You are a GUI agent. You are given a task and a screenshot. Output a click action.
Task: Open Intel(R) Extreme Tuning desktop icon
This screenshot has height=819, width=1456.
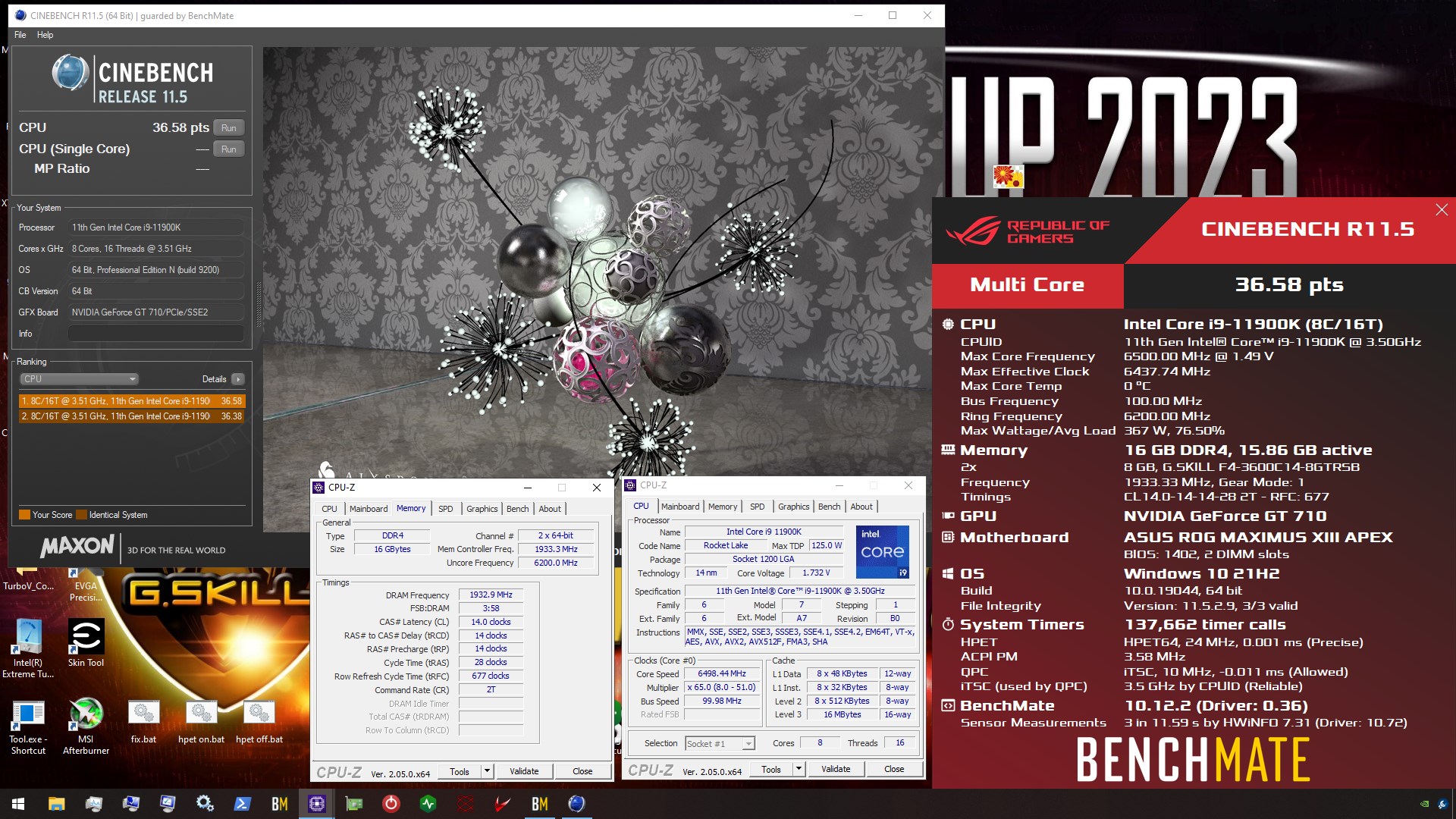click(x=28, y=648)
